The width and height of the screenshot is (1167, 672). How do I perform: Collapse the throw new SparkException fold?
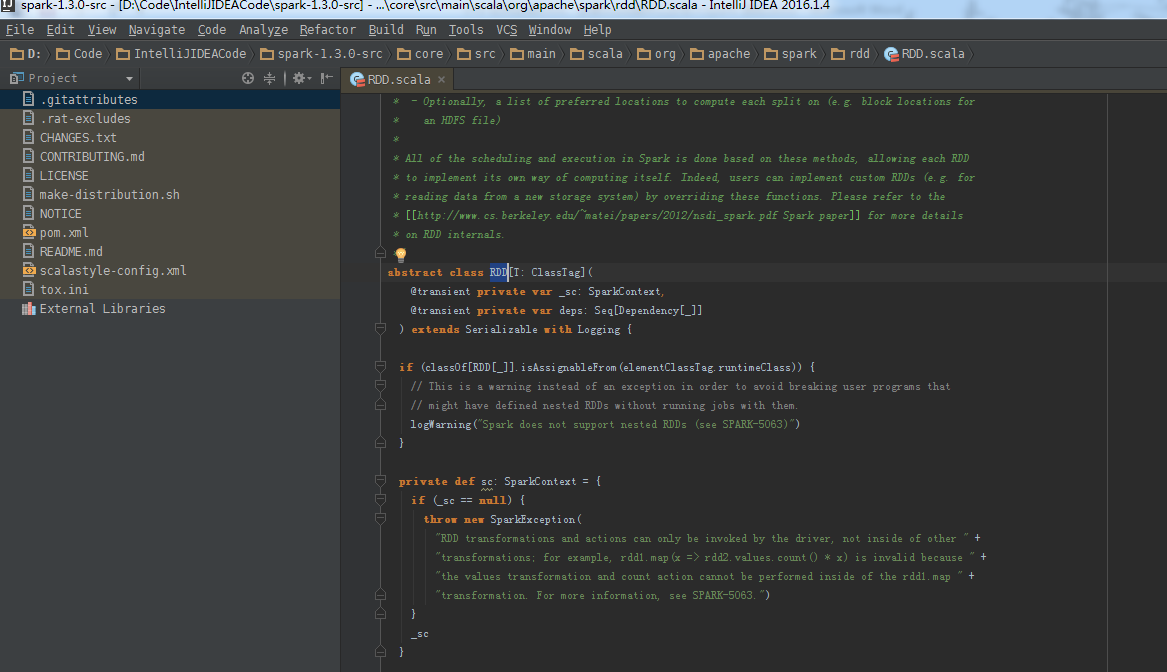point(380,518)
